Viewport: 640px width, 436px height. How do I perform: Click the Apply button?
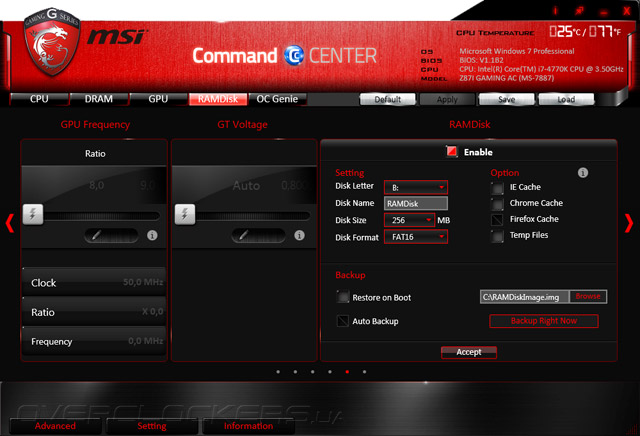tap(447, 99)
